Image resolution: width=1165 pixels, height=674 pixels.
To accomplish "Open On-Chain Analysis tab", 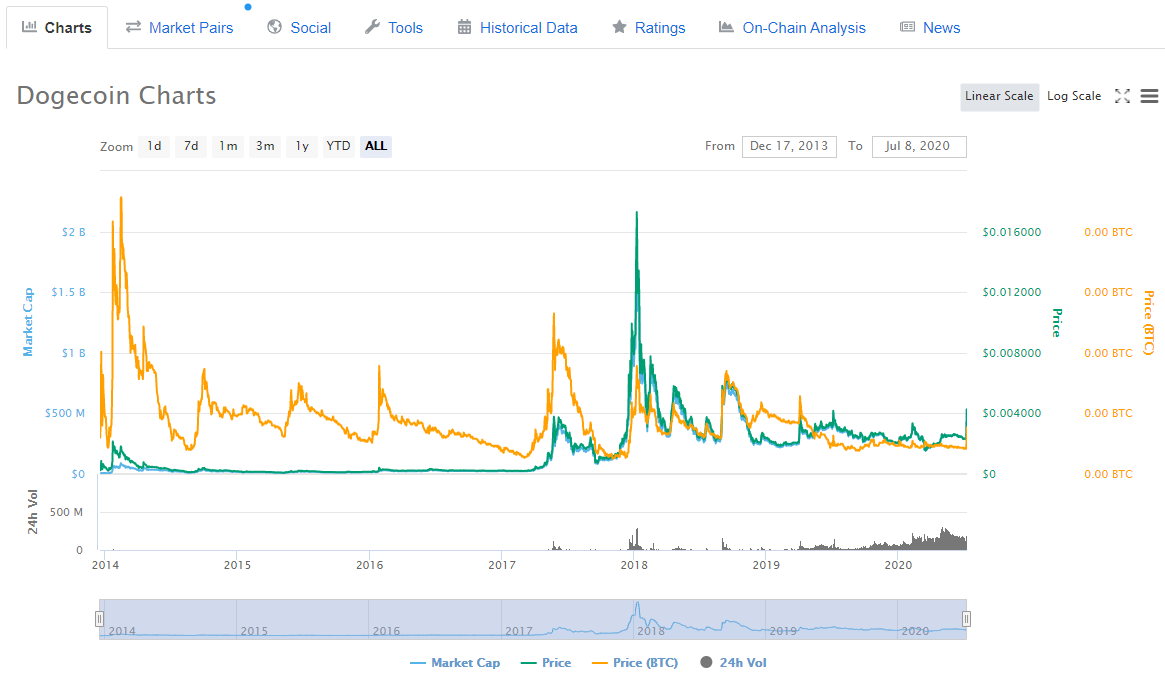I will (x=792, y=27).
